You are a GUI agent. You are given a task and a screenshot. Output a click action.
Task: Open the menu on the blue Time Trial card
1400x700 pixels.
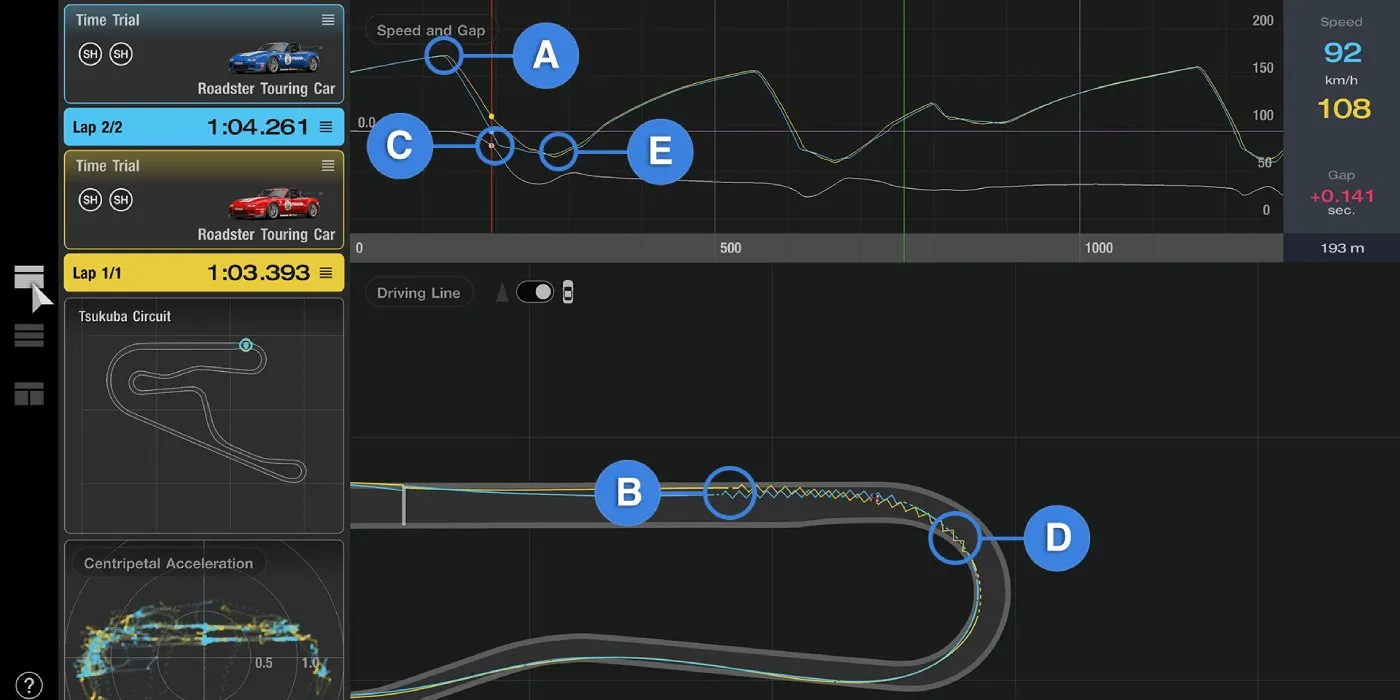(x=328, y=18)
